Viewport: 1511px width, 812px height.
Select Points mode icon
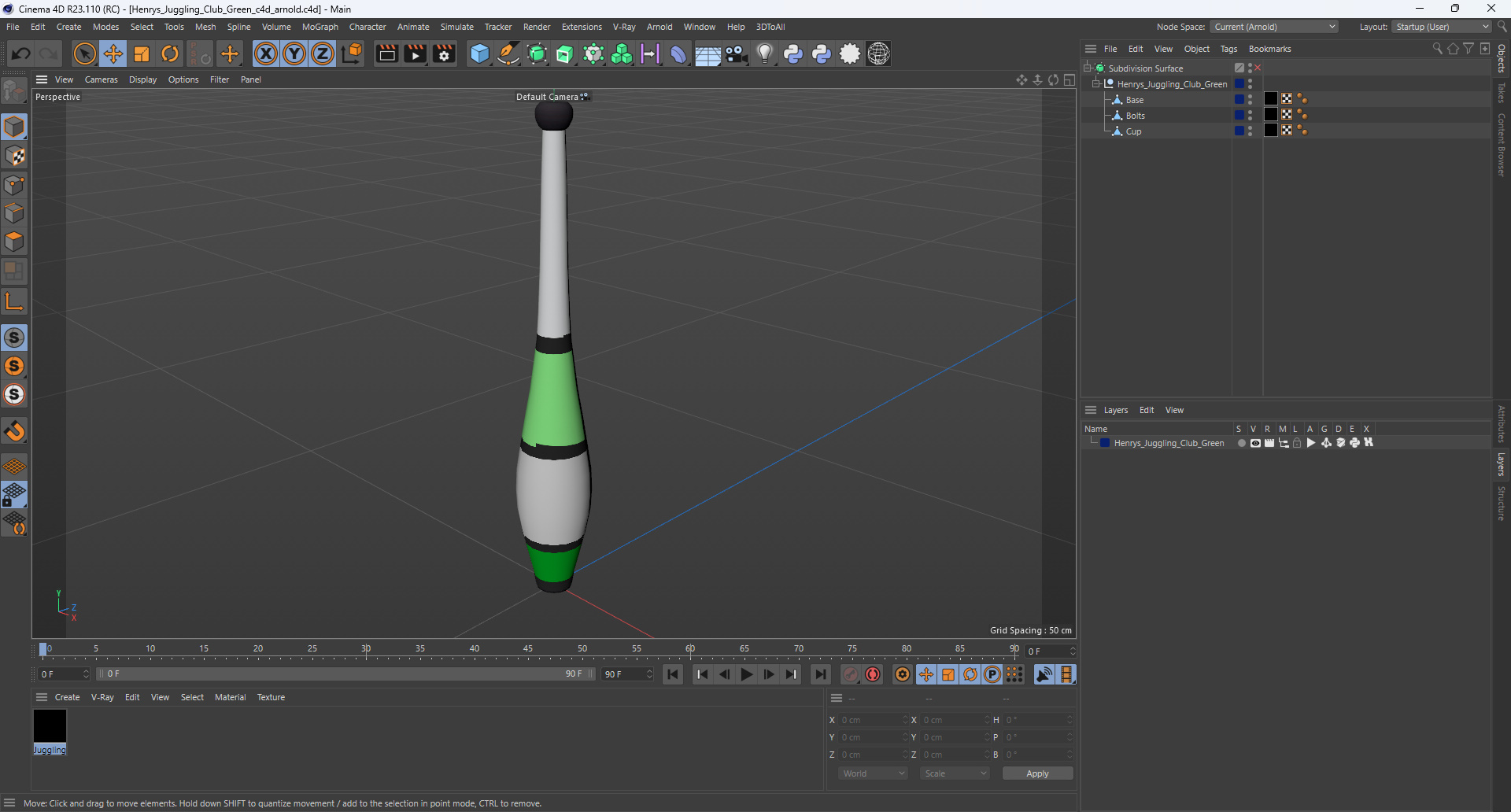[14, 185]
